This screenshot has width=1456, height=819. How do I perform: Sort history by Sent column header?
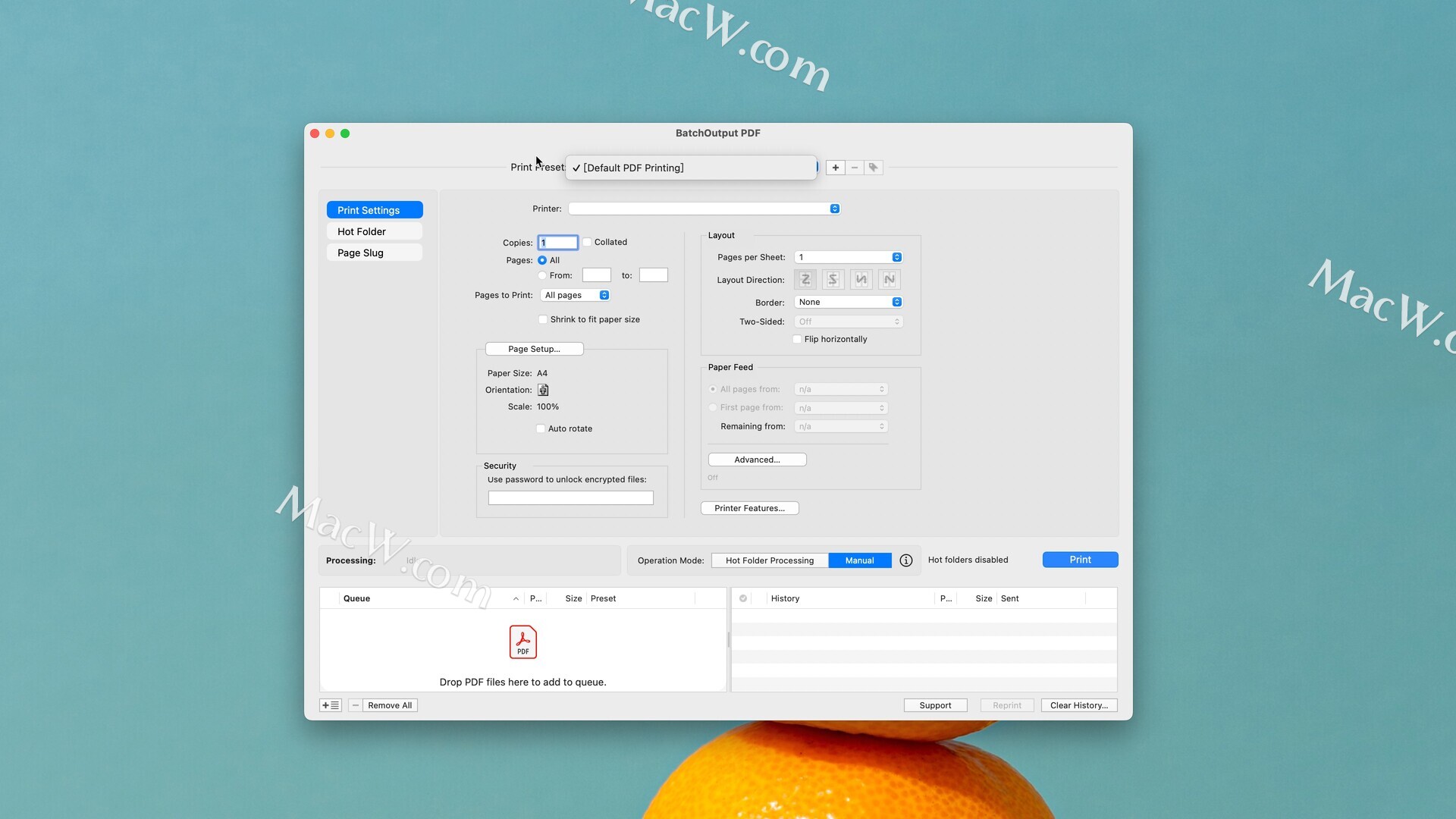click(x=1042, y=598)
